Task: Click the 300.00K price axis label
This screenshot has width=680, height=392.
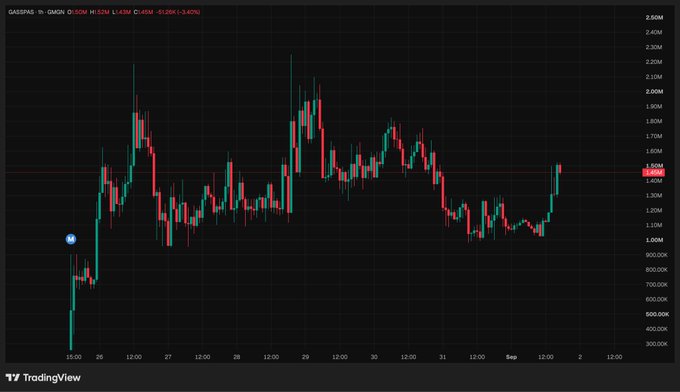Action: [657, 344]
